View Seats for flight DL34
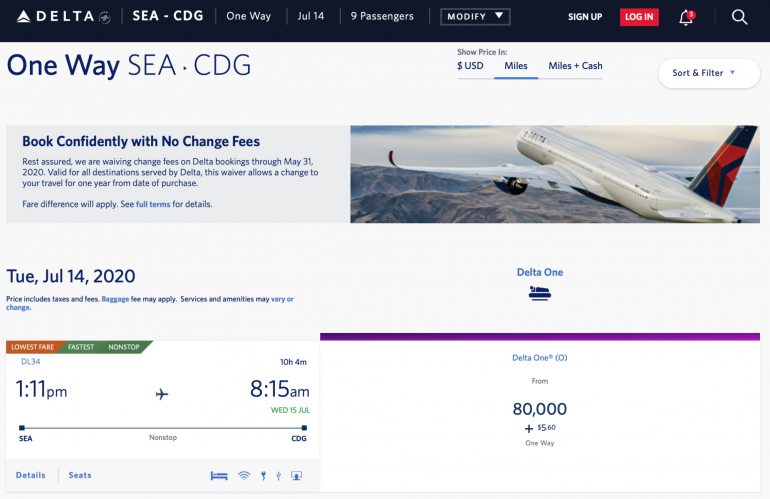Screen dimensions: 770x499 point(80,475)
